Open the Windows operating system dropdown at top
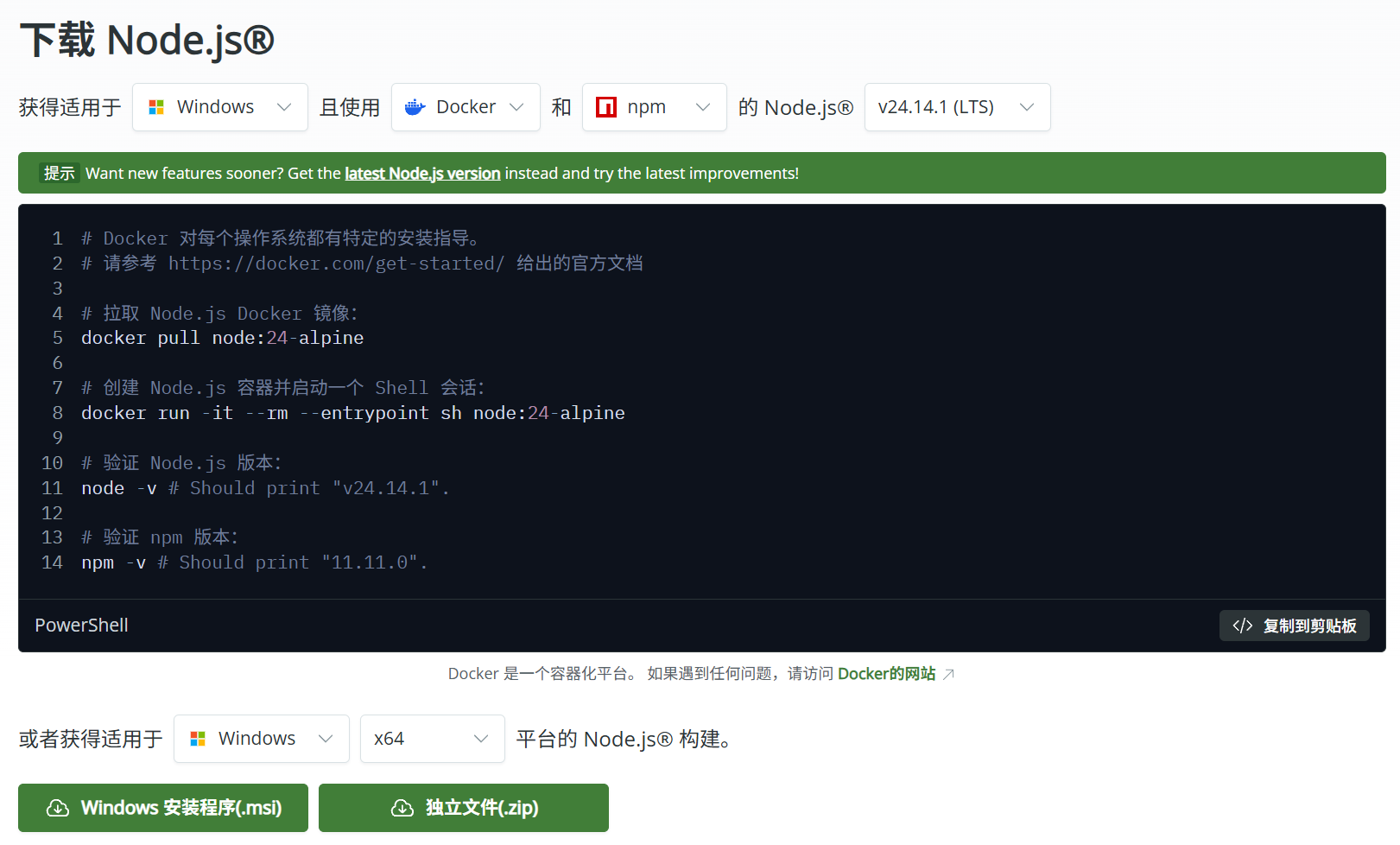 click(220, 107)
